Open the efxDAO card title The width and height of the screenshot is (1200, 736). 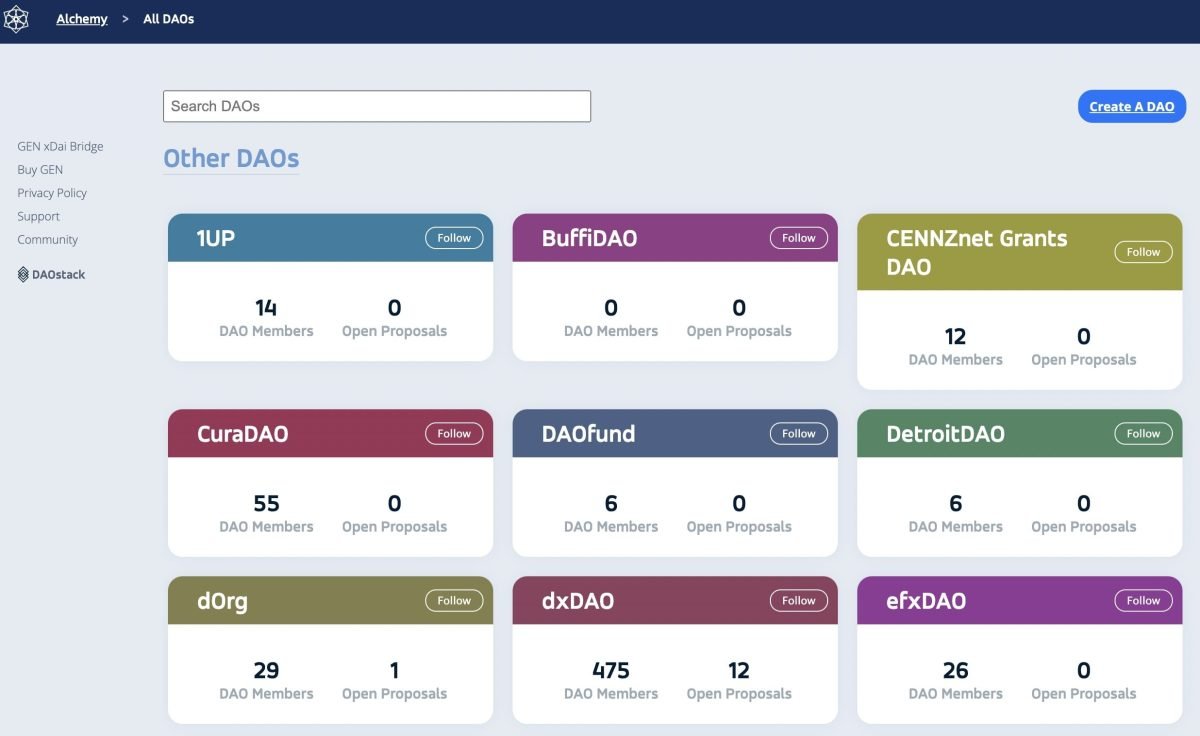tap(926, 602)
